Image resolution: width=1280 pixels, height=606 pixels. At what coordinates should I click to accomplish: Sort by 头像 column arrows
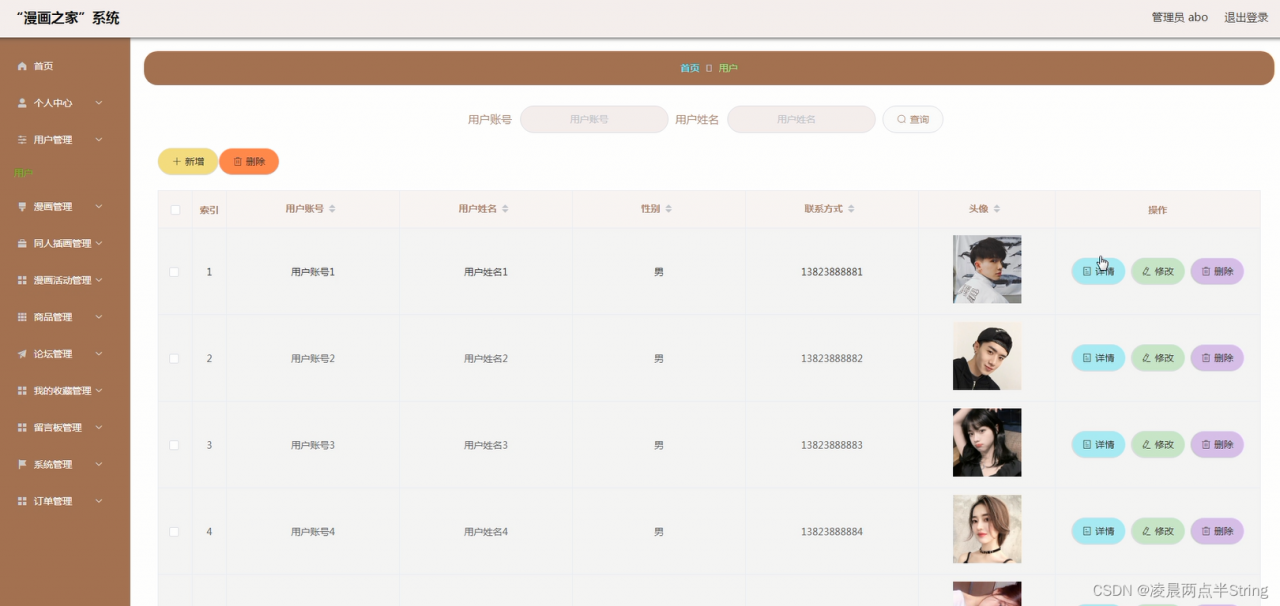pyautogui.click(x=997, y=209)
